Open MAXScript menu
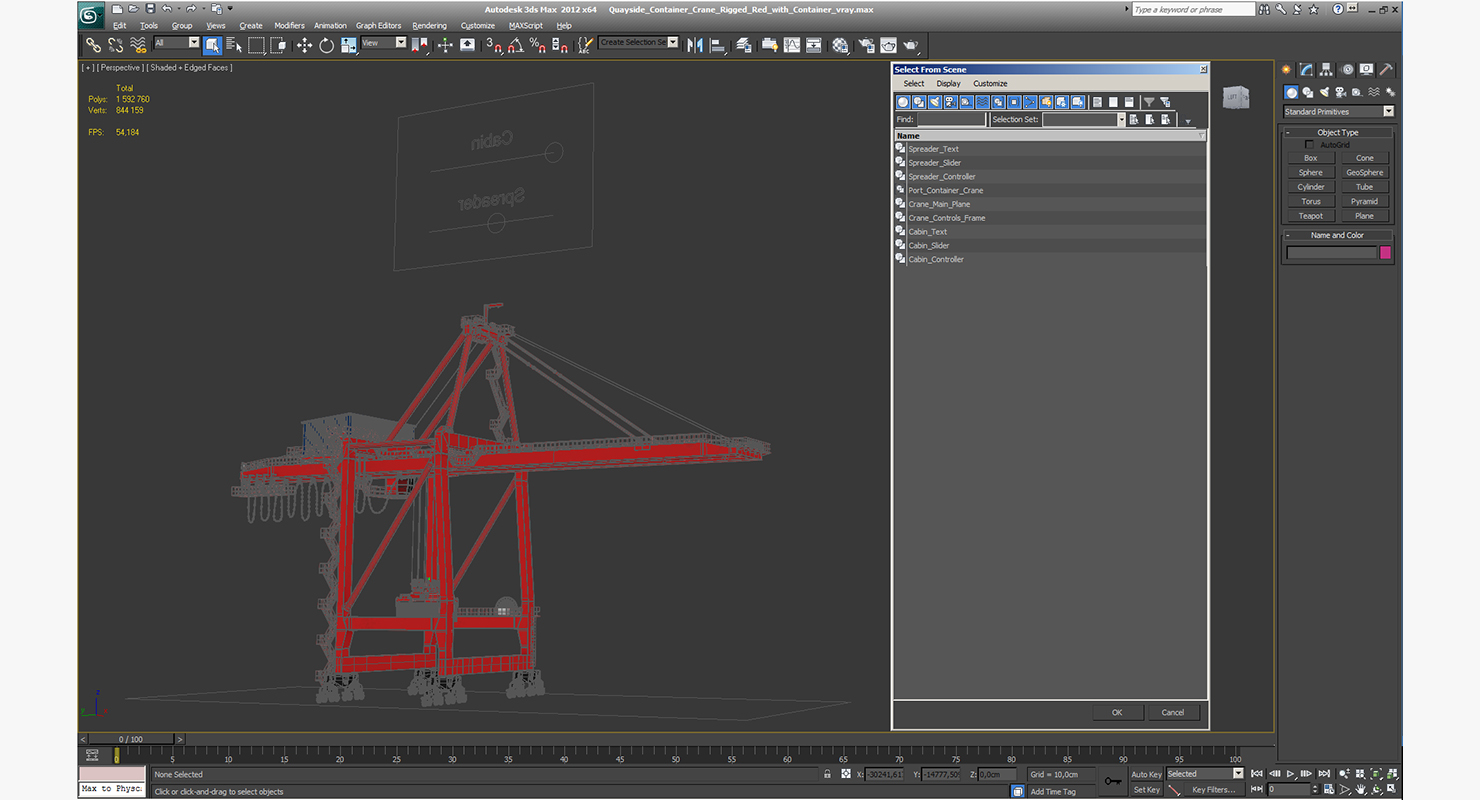Viewport: 1480px width, 800px height. click(525, 26)
